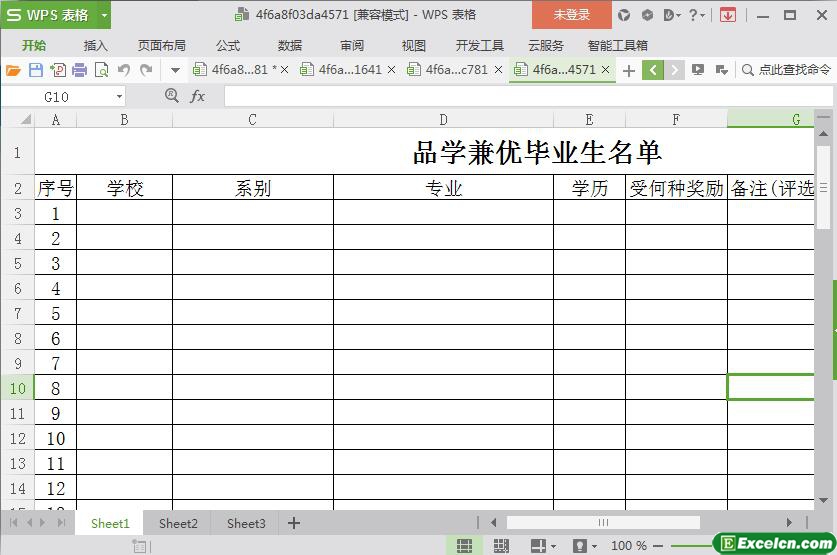Save the workbook with the floppy icon
Image resolution: width=837 pixels, height=555 pixels.
click(35, 70)
